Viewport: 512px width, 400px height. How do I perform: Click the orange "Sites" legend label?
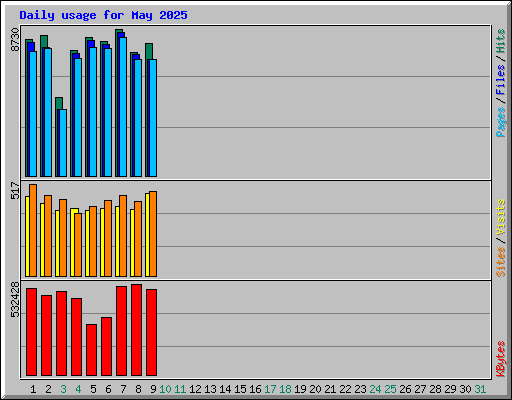pos(501,262)
